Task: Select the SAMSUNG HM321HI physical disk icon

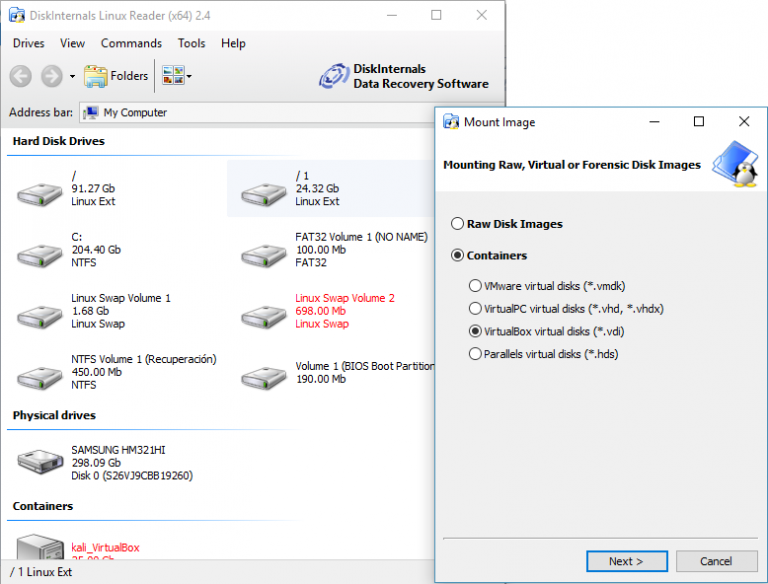Action: [x=40, y=462]
